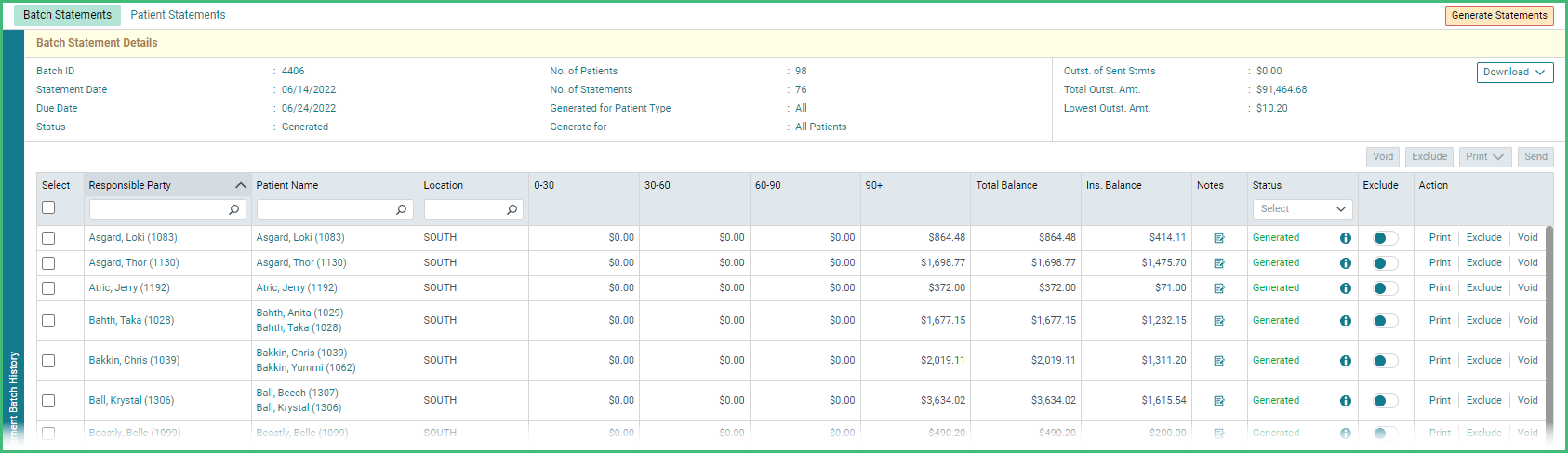Image resolution: width=1568 pixels, height=453 pixels.
Task: Click the Send button
Action: (1535, 156)
